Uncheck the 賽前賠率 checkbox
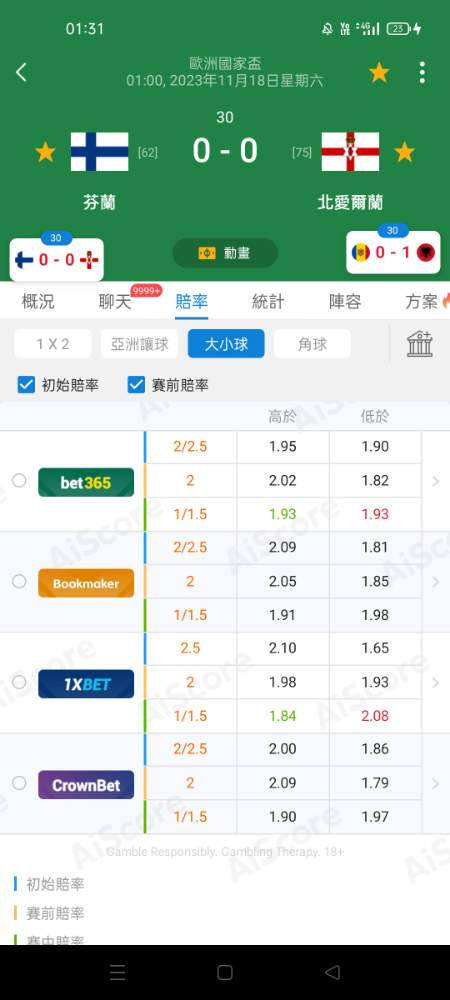Image resolution: width=450 pixels, height=1000 pixels. click(x=136, y=385)
